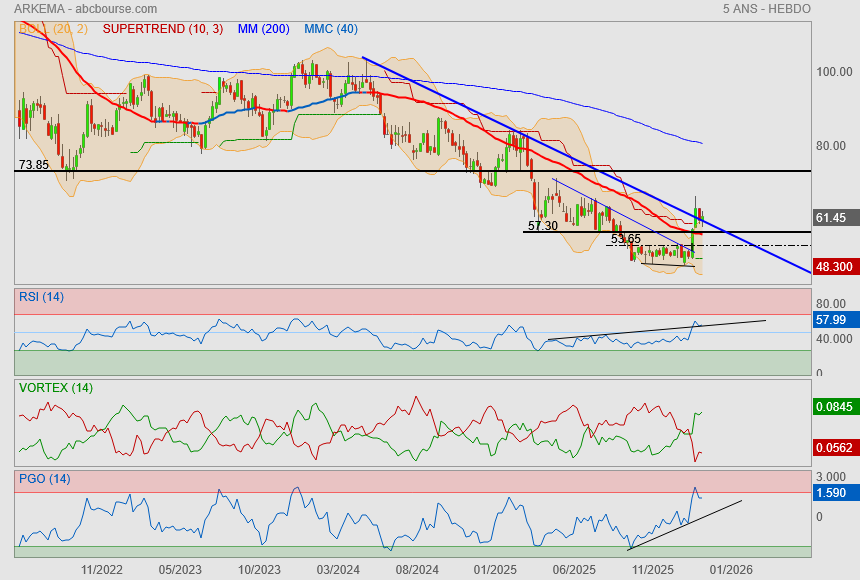The image size is (860, 580).
Task: Click the MM (200) legend label
Action: (263, 29)
